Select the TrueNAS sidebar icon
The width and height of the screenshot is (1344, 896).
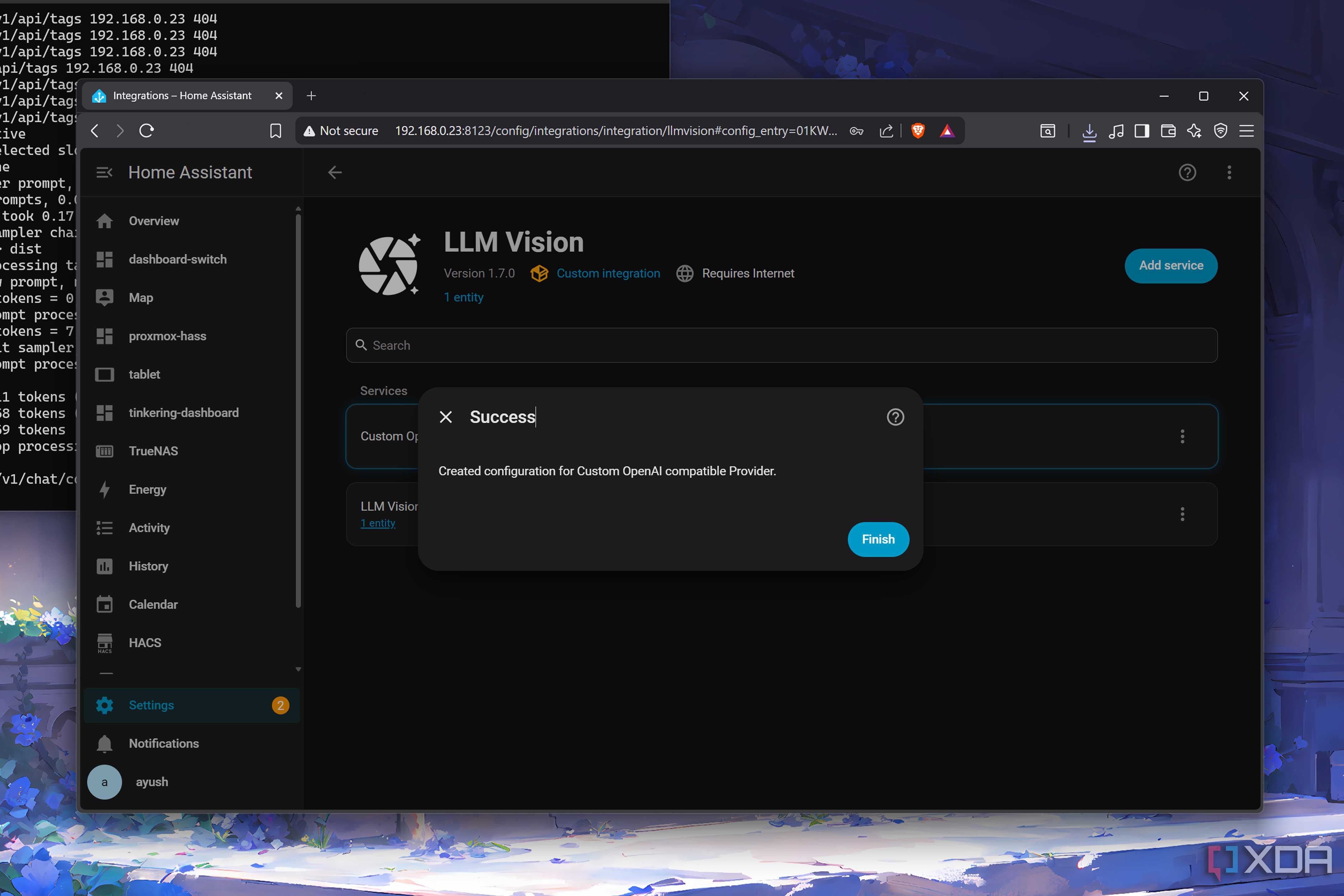pyautogui.click(x=105, y=451)
